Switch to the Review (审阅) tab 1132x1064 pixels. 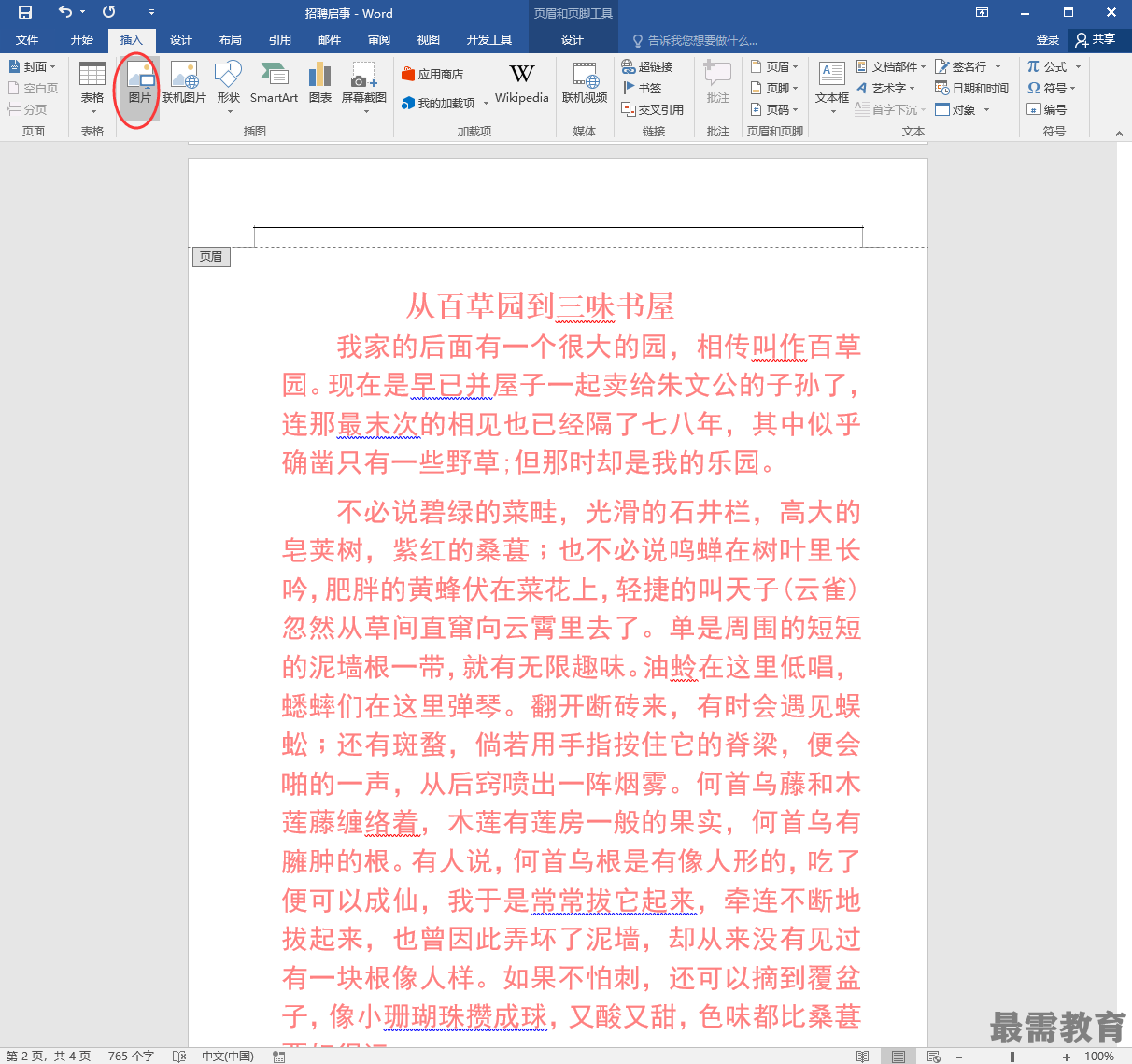[x=379, y=40]
